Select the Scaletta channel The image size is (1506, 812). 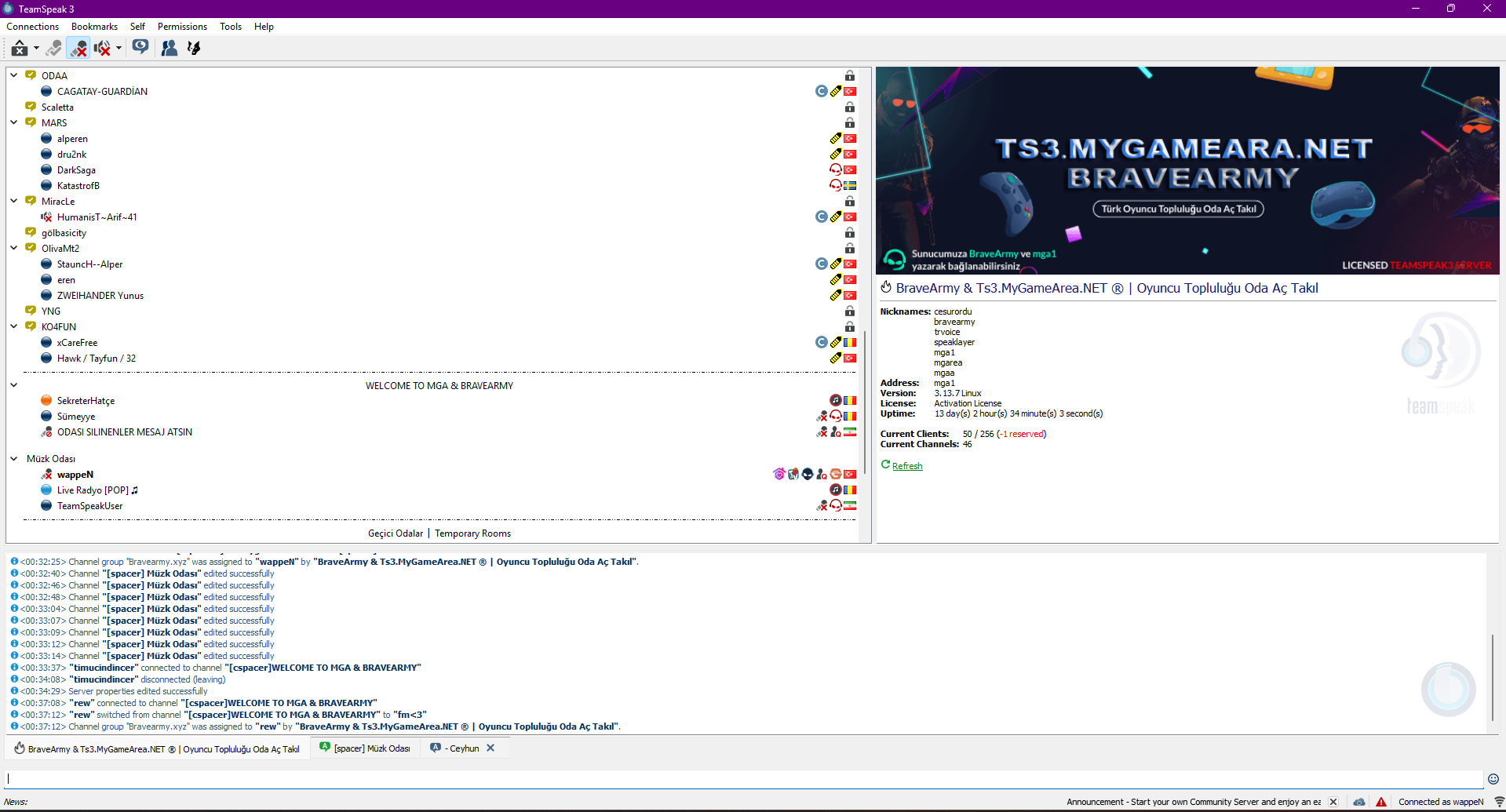[x=57, y=107]
